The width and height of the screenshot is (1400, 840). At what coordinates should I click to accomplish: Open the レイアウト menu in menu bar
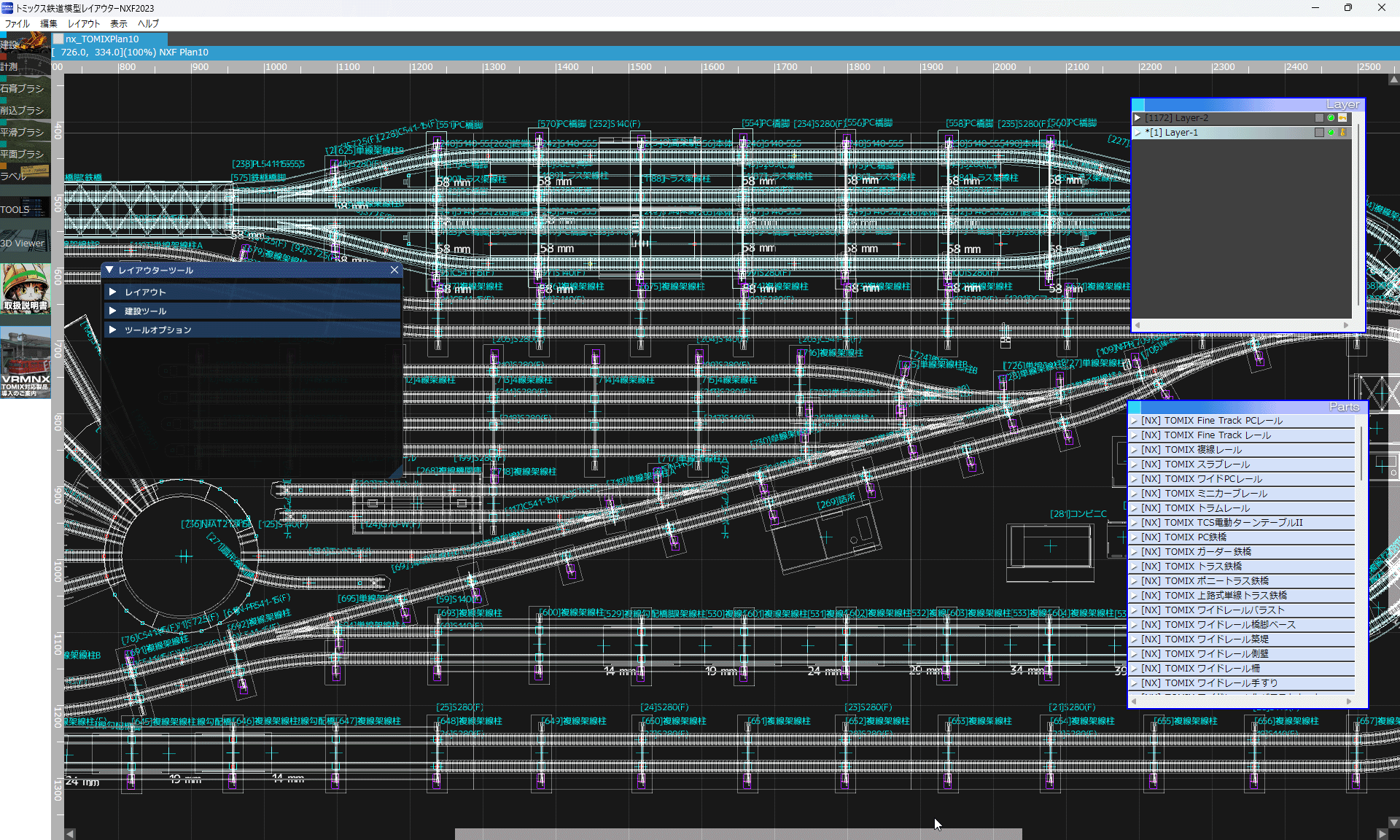click(x=84, y=23)
